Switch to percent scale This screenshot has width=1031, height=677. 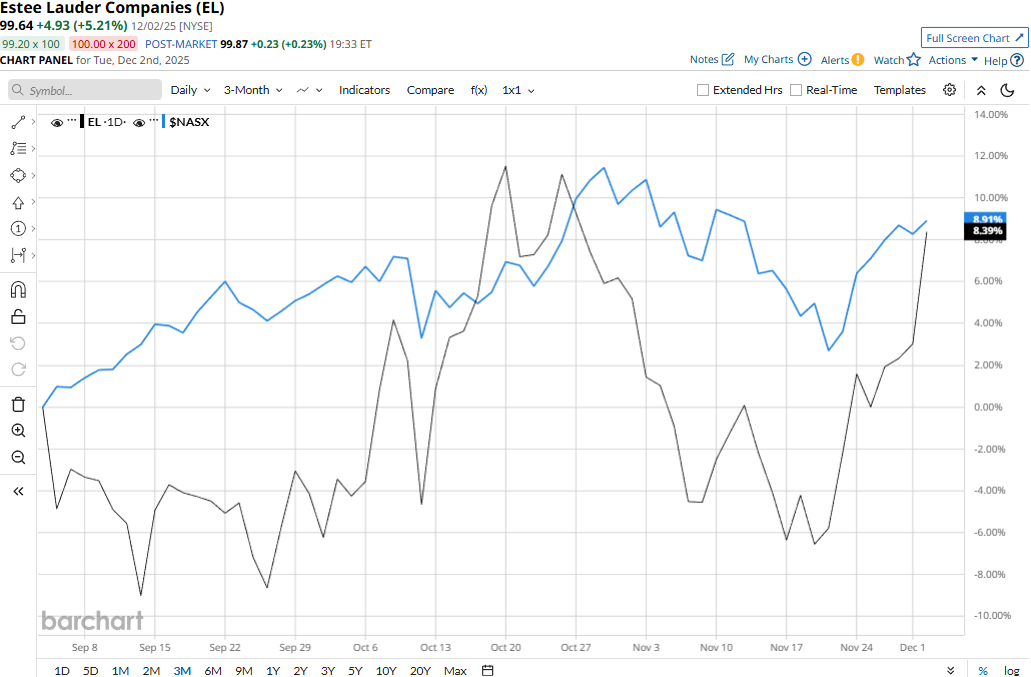(983, 670)
